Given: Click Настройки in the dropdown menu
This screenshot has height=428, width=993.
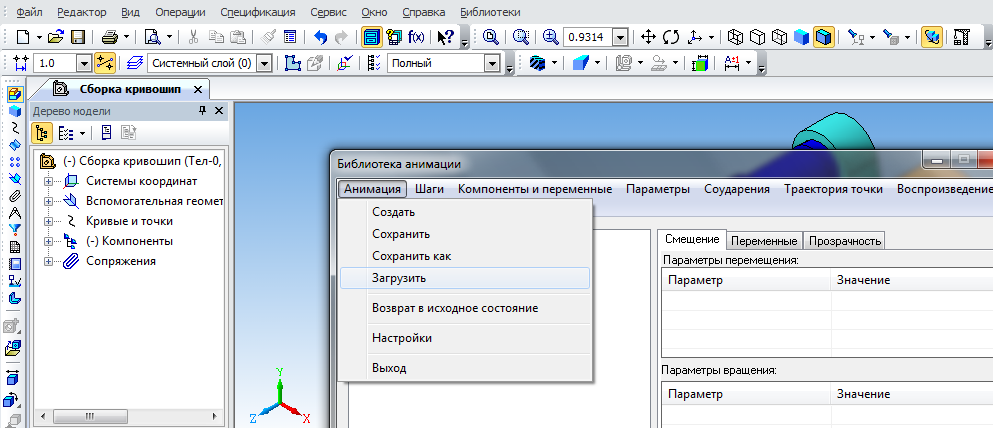Looking at the screenshot, I should [x=402, y=338].
